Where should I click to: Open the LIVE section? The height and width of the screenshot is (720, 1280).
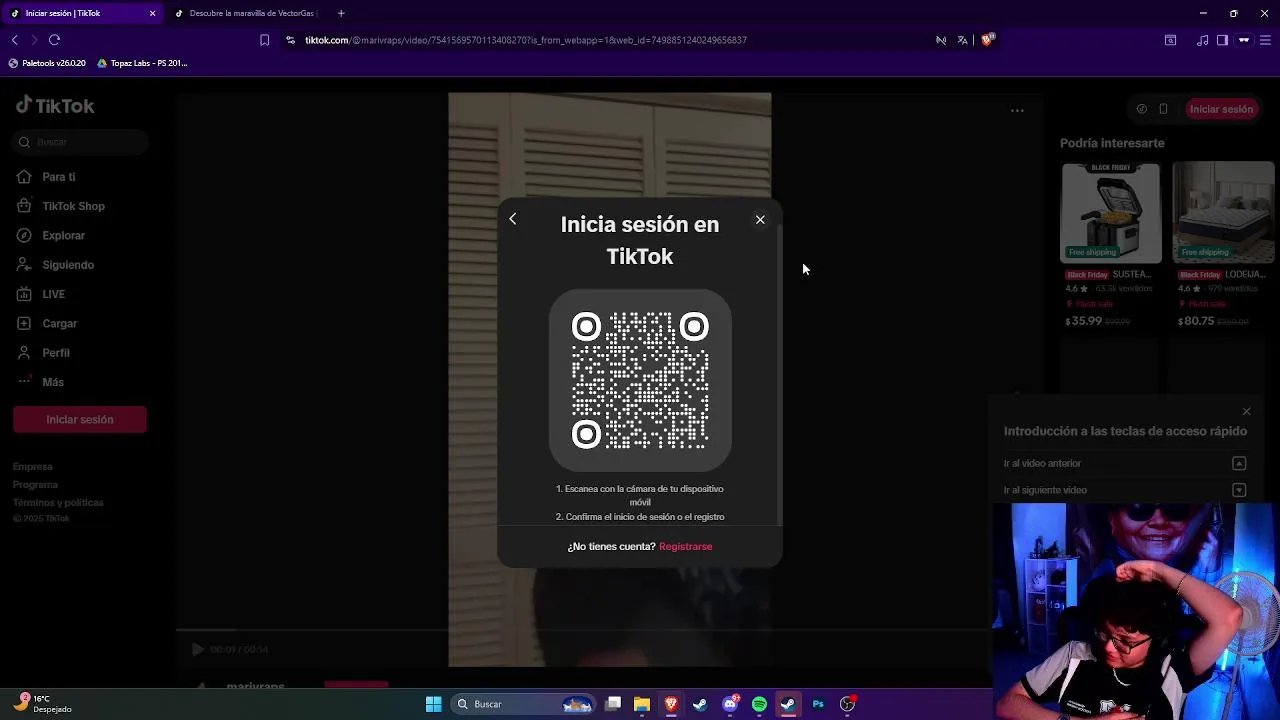tap(41, 294)
